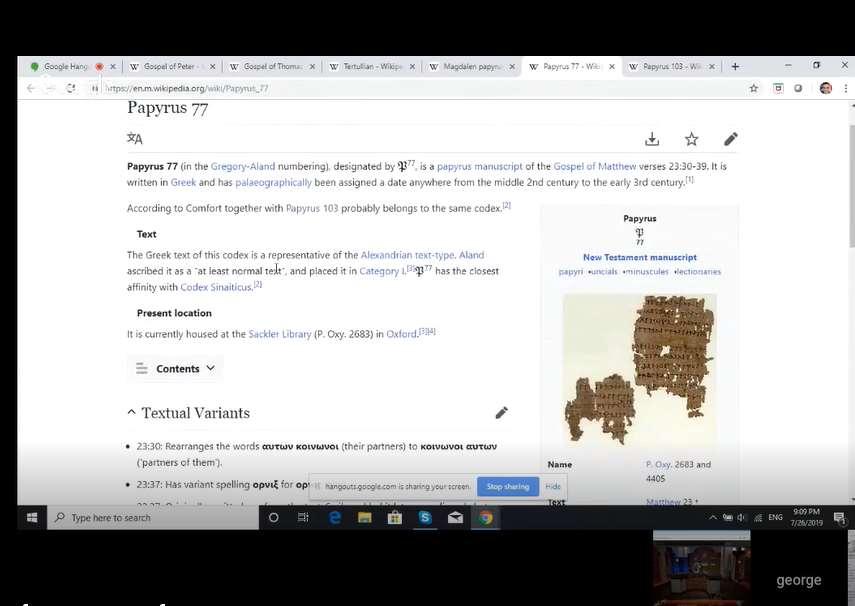Enlarge the papyrus fragment image
855x606 pixels.
(x=640, y=369)
